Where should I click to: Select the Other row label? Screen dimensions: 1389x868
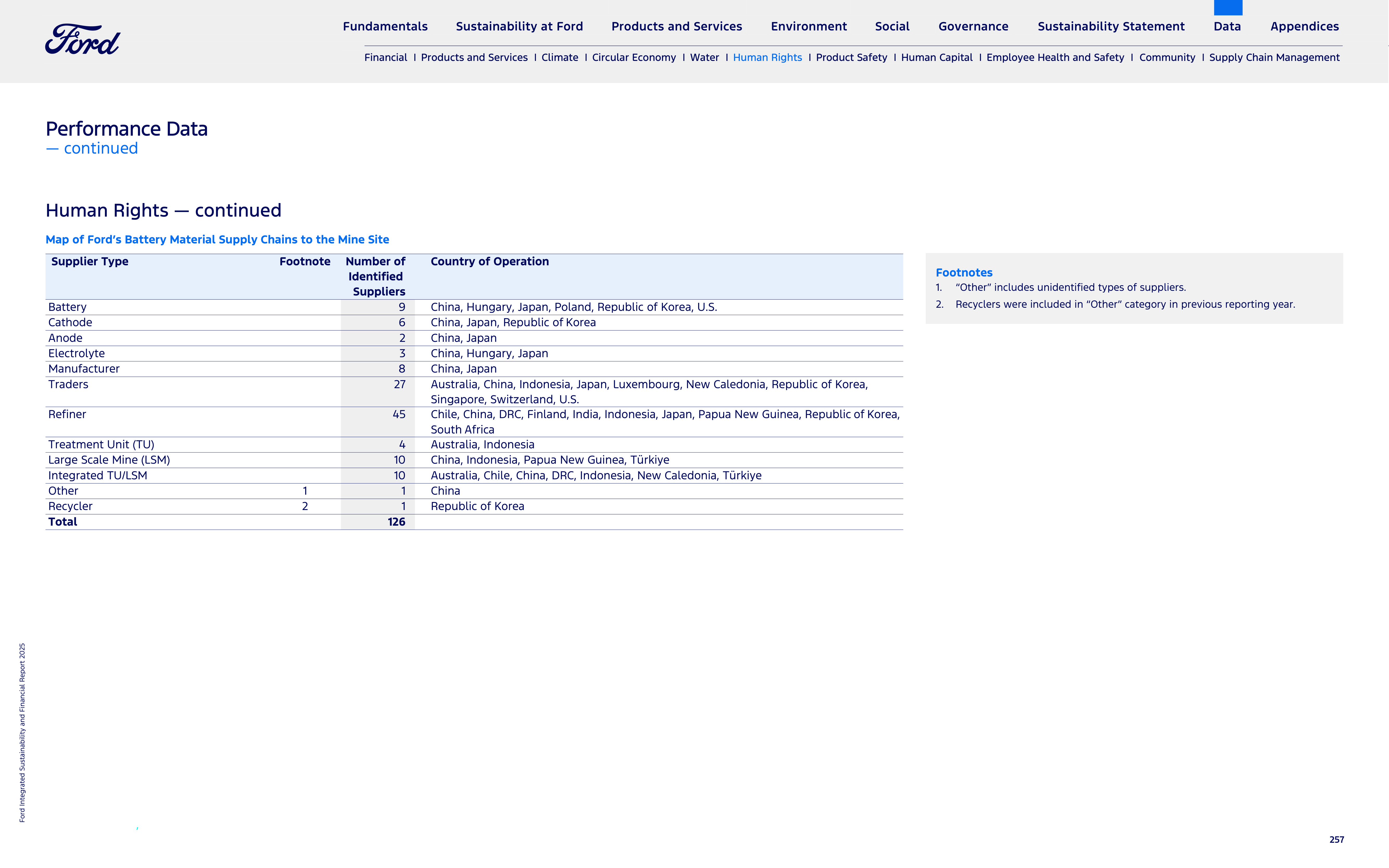pos(63,491)
